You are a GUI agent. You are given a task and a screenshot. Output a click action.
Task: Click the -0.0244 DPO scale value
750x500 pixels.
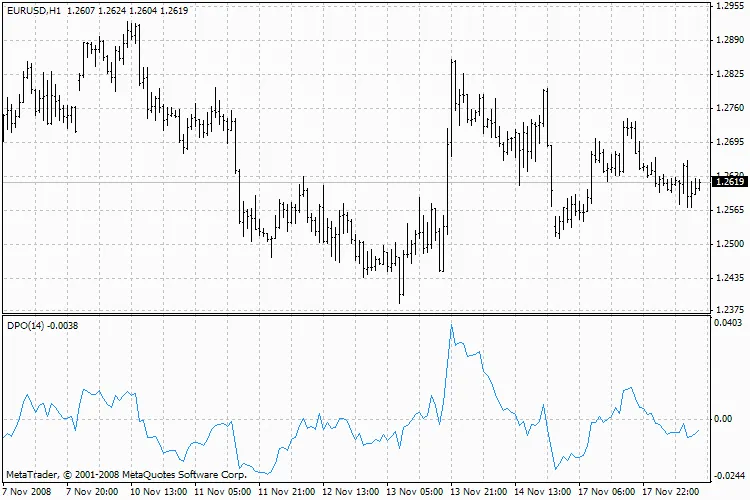click(728, 478)
